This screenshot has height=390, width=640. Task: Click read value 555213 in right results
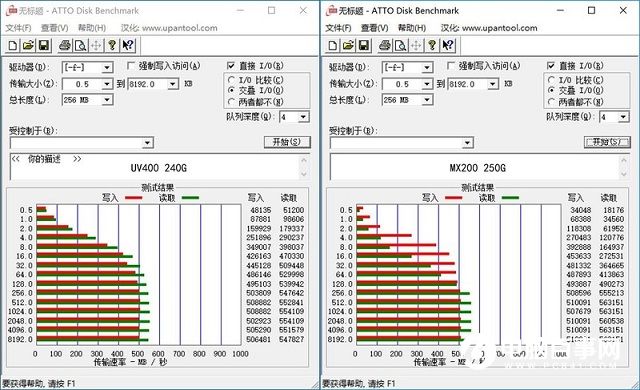tap(611, 293)
